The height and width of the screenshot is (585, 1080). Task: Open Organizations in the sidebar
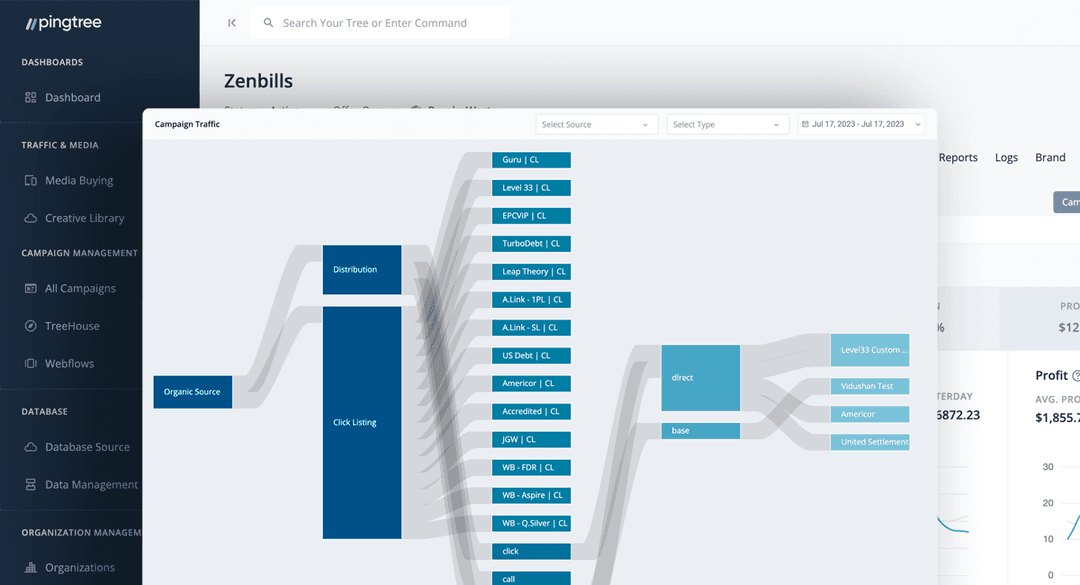pos(79,568)
